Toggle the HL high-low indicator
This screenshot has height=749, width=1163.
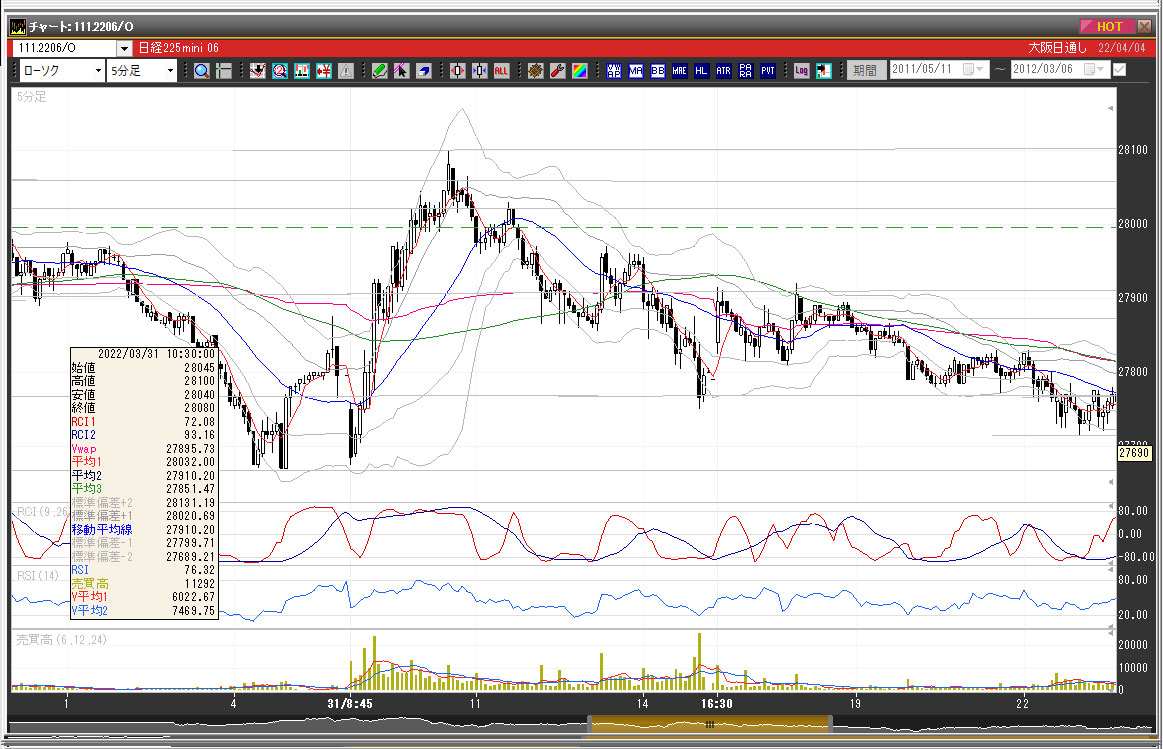(702, 70)
